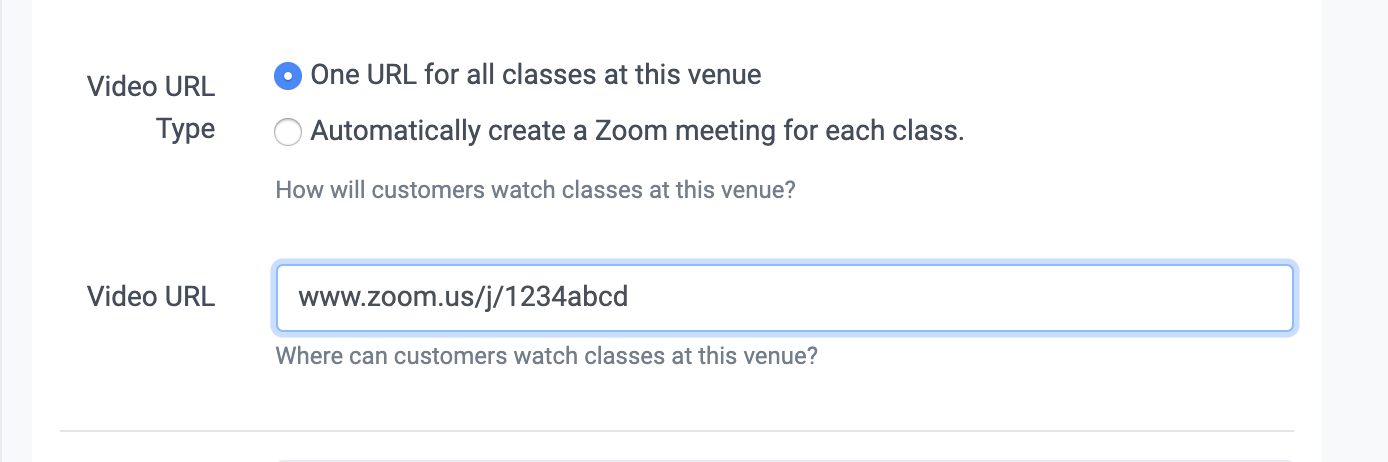Click the word "Type" under "Video URL"
The height and width of the screenshot is (462, 1388).
pyautogui.click(x=186, y=129)
